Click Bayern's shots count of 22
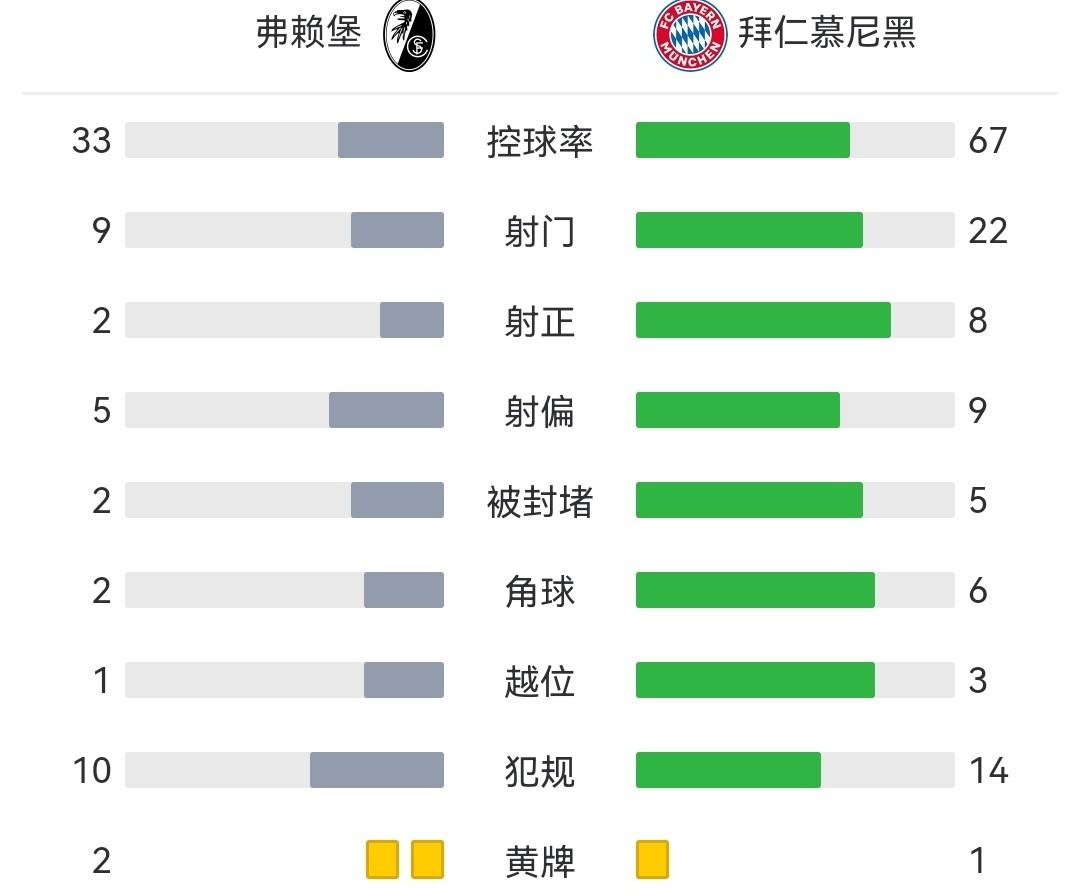 click(988, 231)
